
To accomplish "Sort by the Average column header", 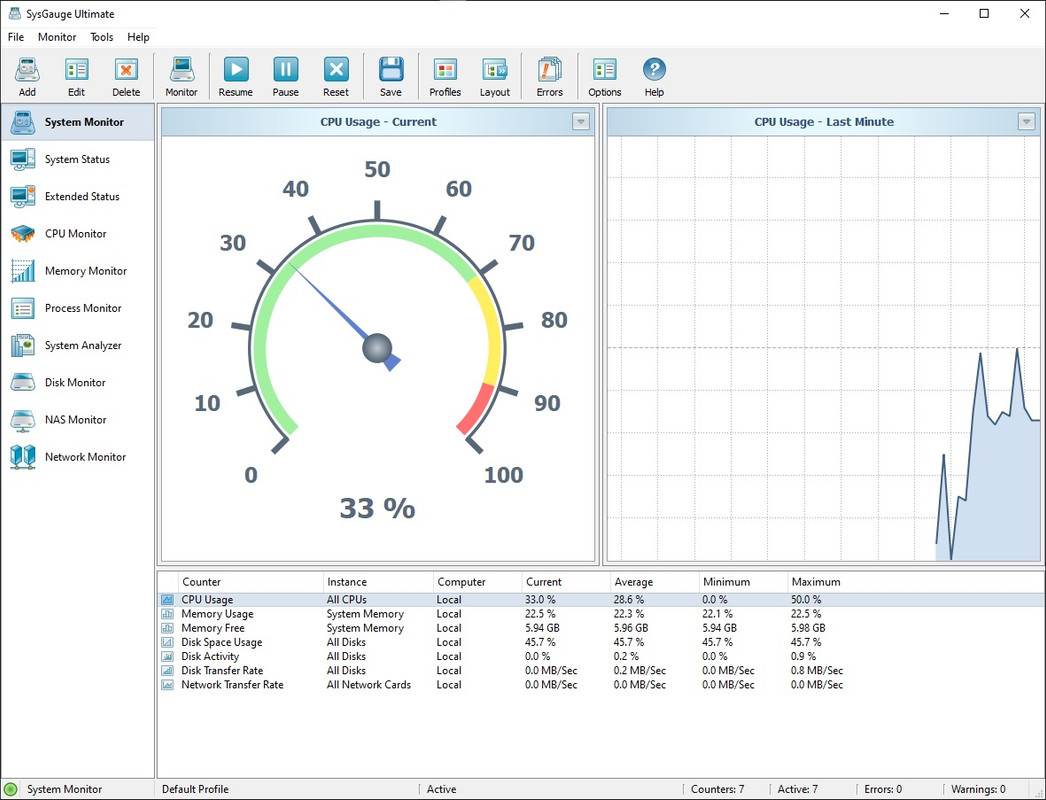I will pyautogui.click(x=654, y=582).
